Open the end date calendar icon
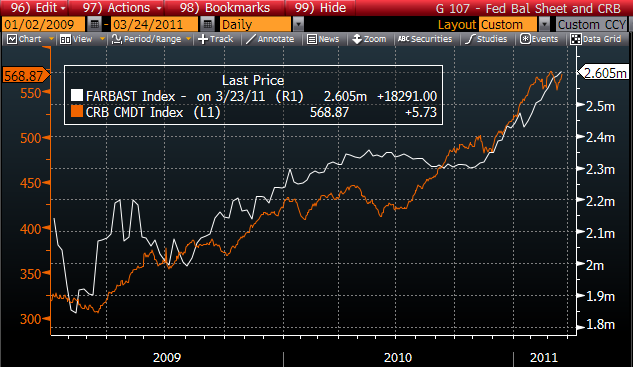The height and width of the screenshot is (367, 633). tap(208, 25)
